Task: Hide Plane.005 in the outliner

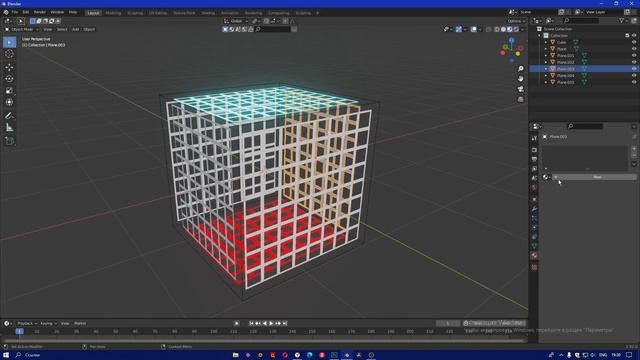Action: [634, 82]
